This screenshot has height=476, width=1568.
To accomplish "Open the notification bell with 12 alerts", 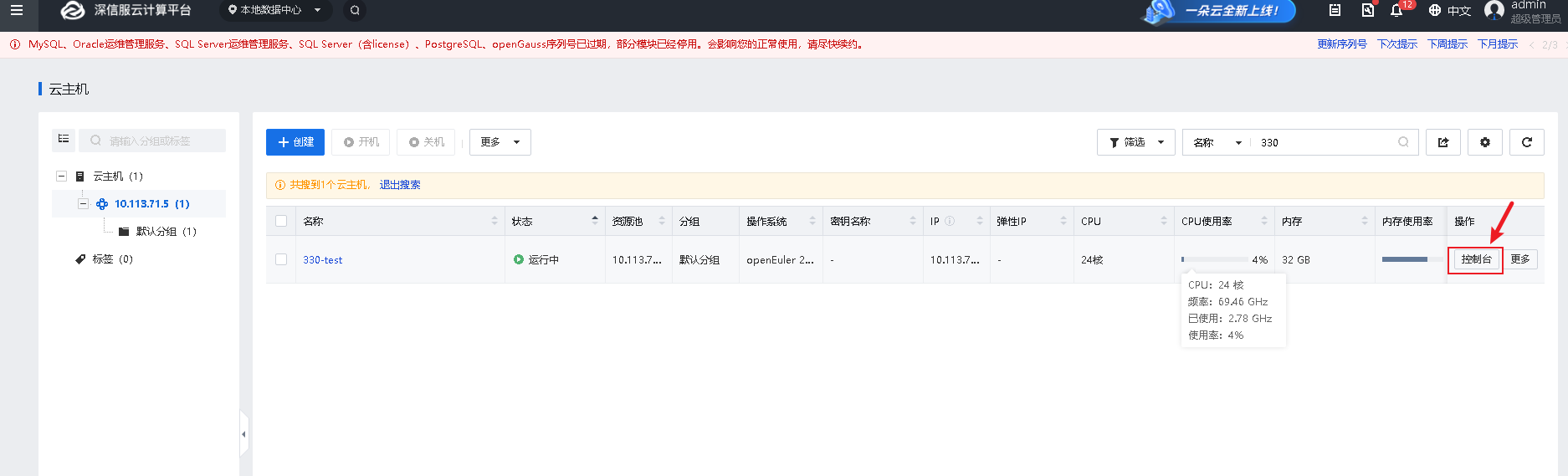I will (x=1396, y=11).
